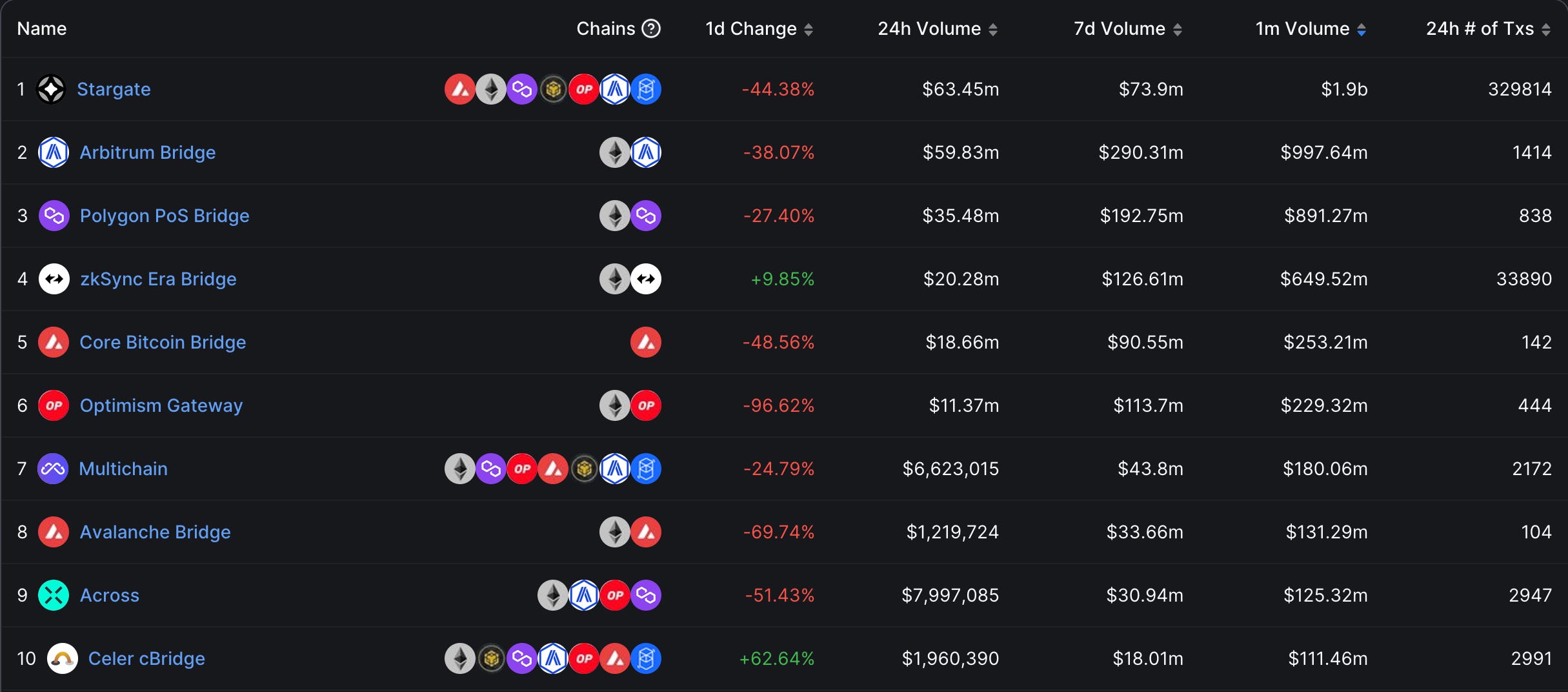Click the Celer cBridge logo icon
This screenshot has width=1568, height=692.
point(63,658)
